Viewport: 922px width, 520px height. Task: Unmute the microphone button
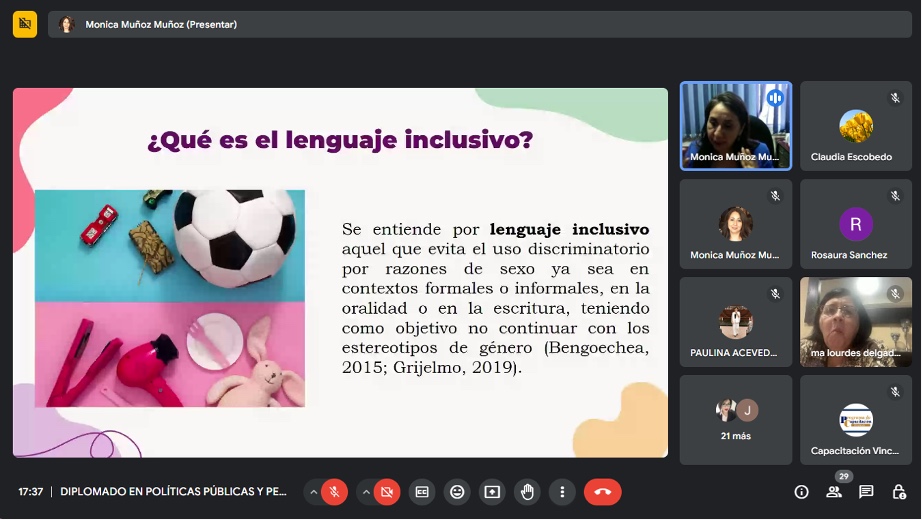[334, 492]
